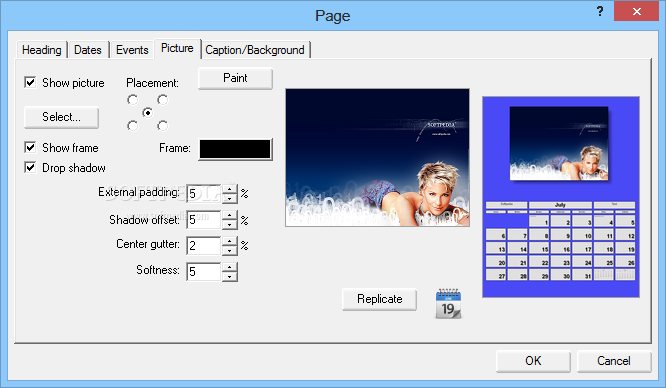The width and height of the screenshot is (666, 388).
Task: Decrease Shadow offset with down arrow
Action: pyautogui.click(x=229, y=224)
